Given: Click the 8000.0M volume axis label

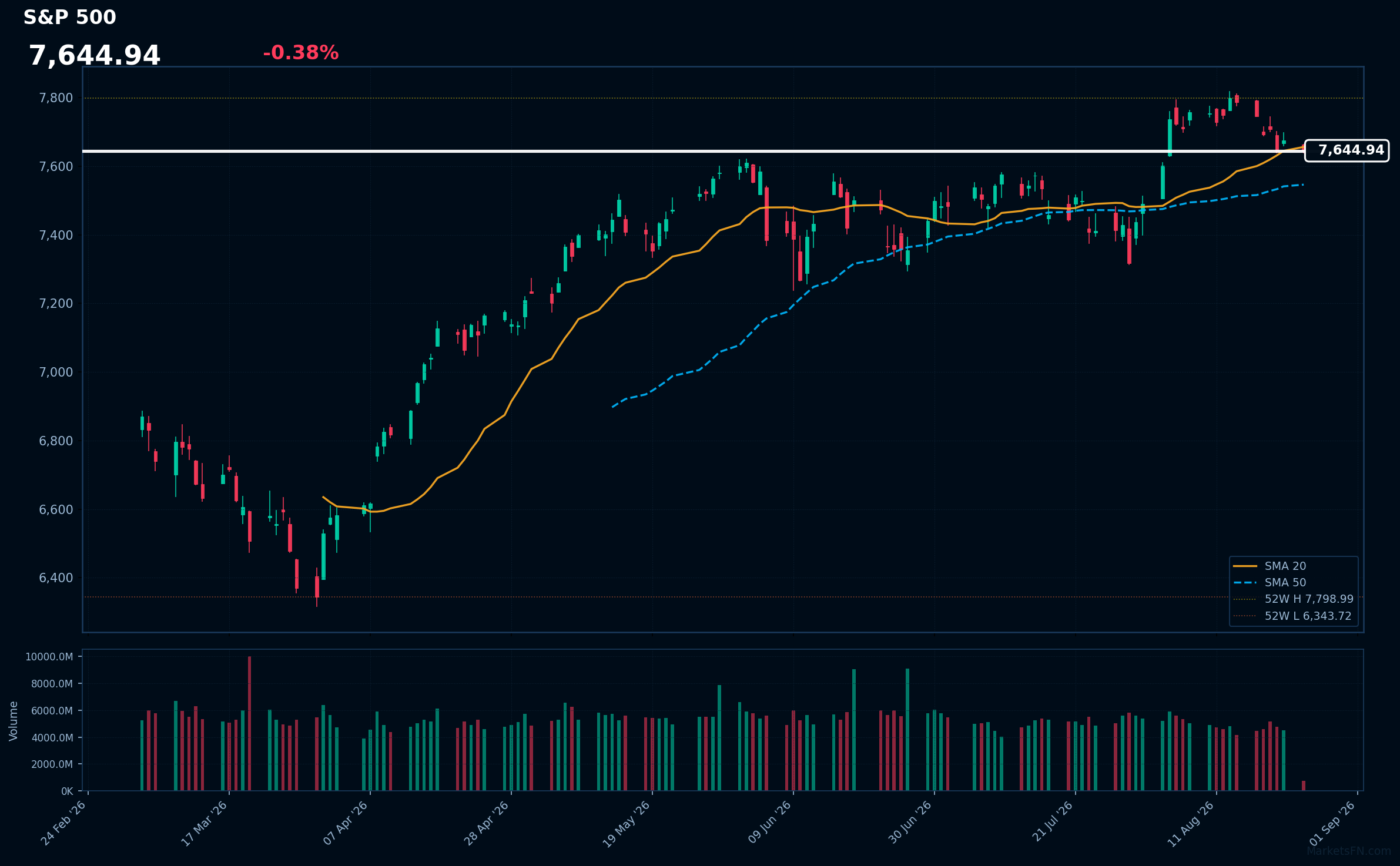Looking at the screenshot, I should click(52, 684).
